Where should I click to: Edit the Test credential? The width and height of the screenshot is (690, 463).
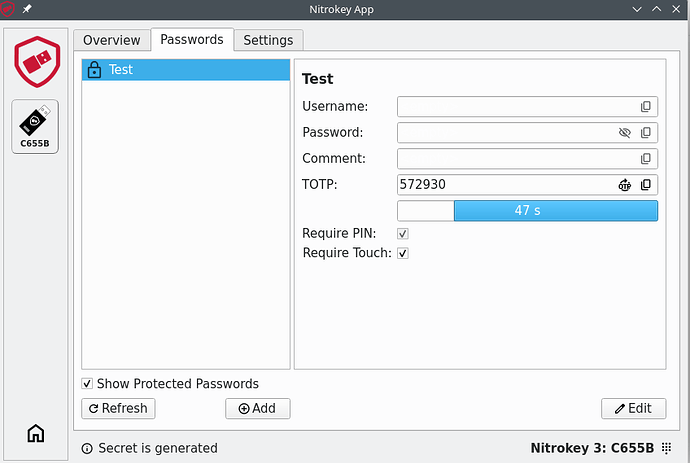click(634, 408)
